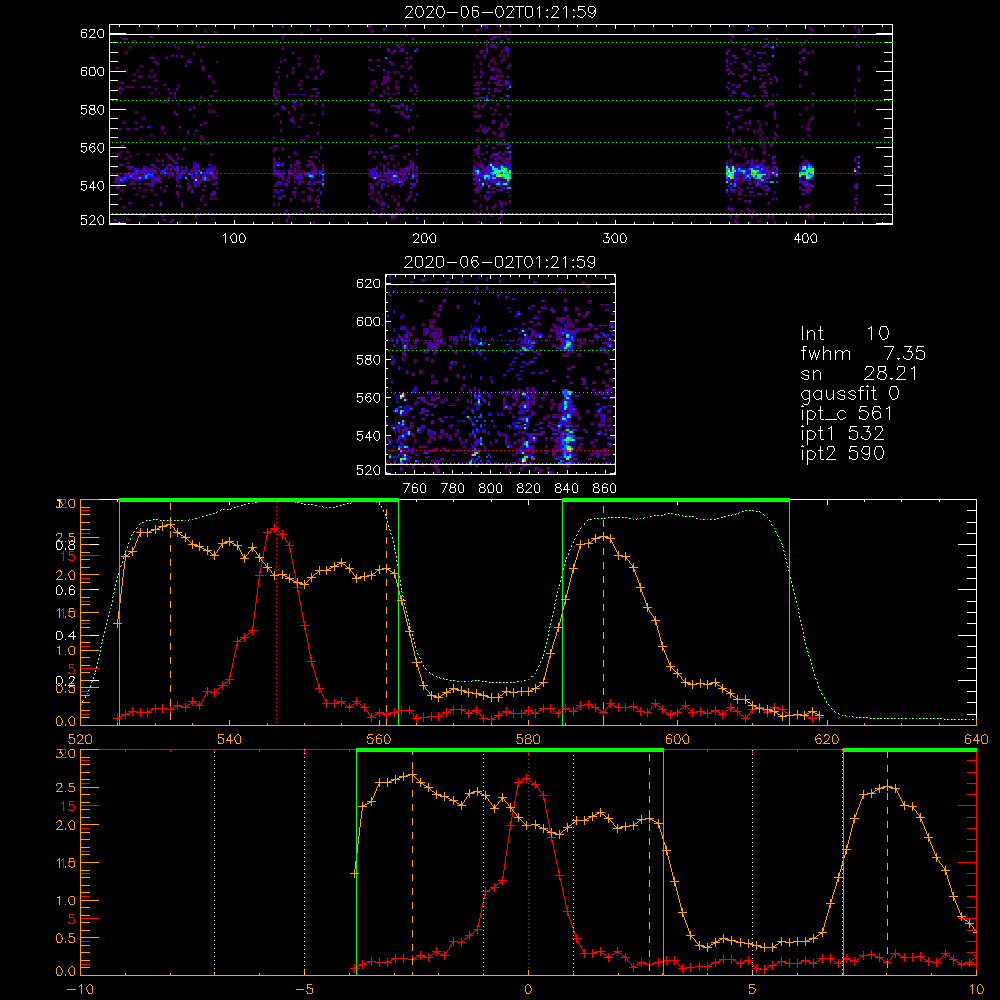Click the y-axis label 2.5 on bottom plot
The width and height of the screenshot is (1000, 1000).
click(x=66, y=788)
